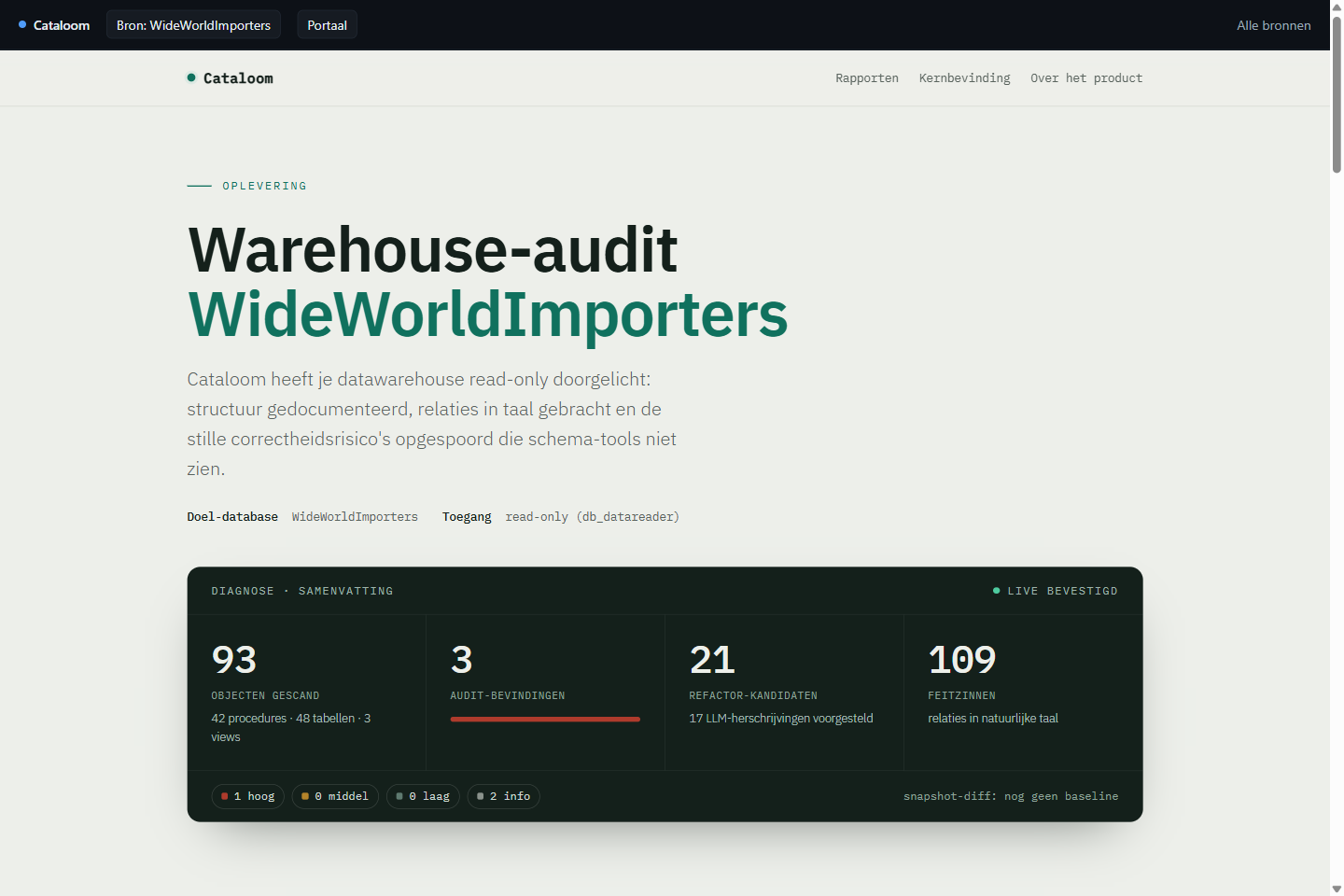Screen dimensions: 1344x896
Task: Click the 21 refactor-kandidaten figure
Action: (x=712, y=660)
